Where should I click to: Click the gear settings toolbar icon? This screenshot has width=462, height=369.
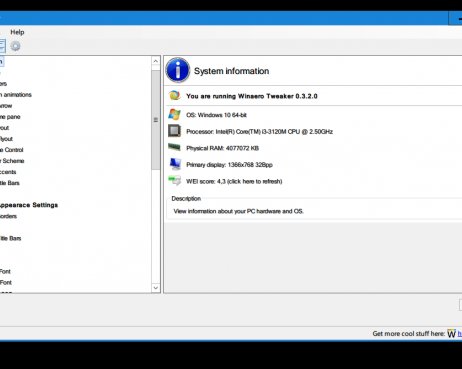tap(15, 46)
